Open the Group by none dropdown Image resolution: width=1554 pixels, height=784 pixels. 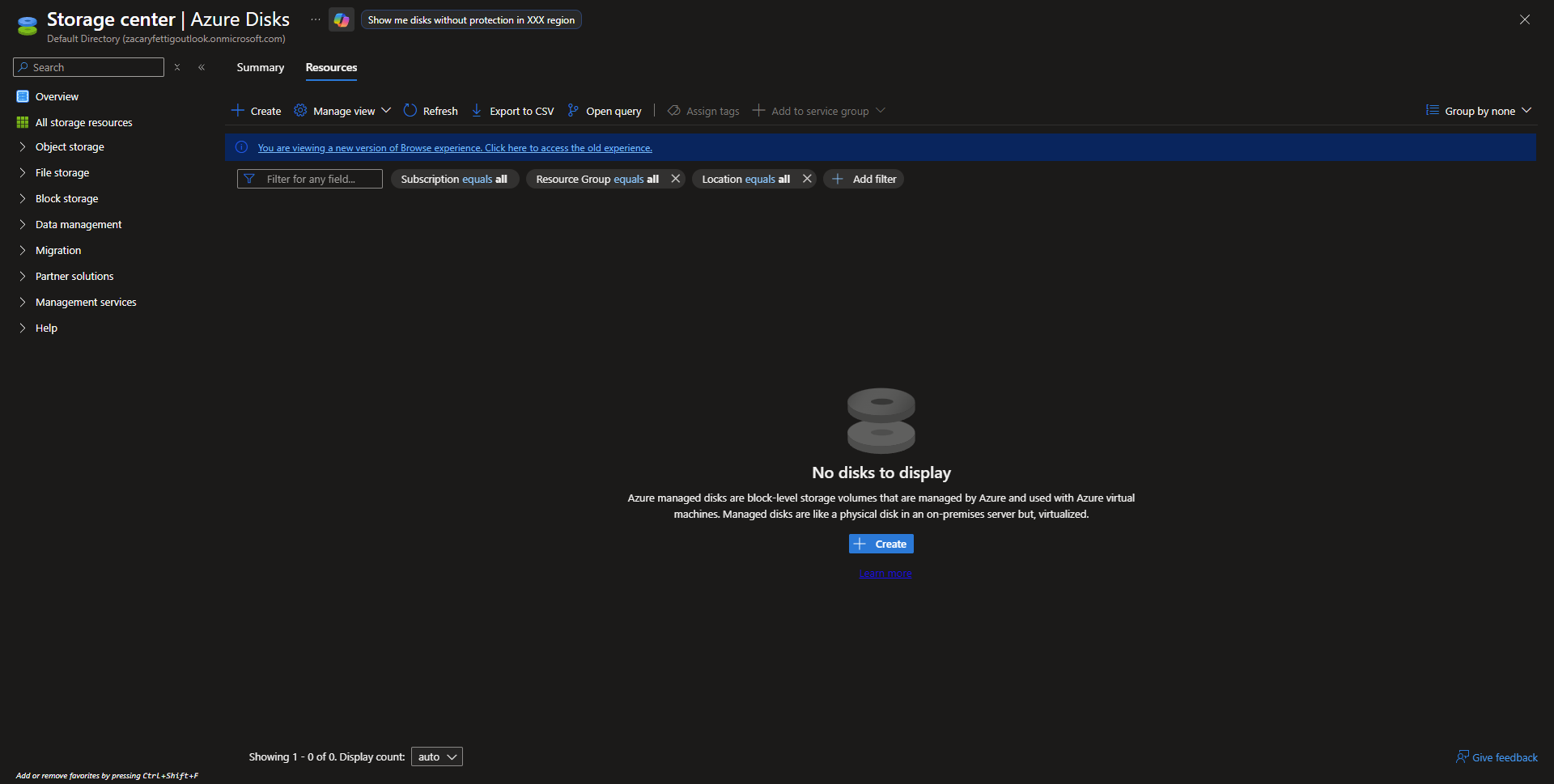[x=1479, y=111]
